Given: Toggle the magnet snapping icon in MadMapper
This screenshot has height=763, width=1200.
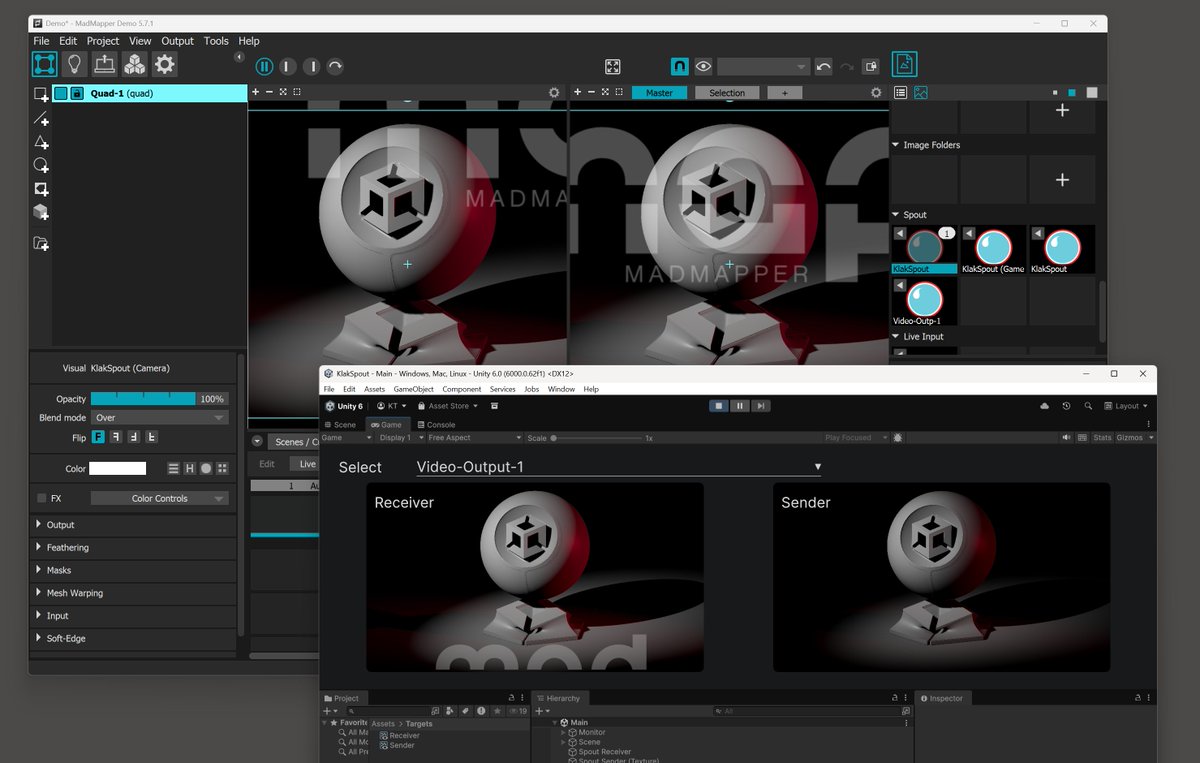Looking at the screenshot, I should point(679,67).
